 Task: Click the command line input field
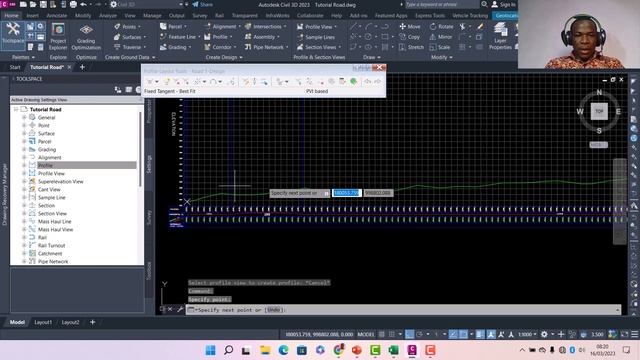(x=404, y=310)
